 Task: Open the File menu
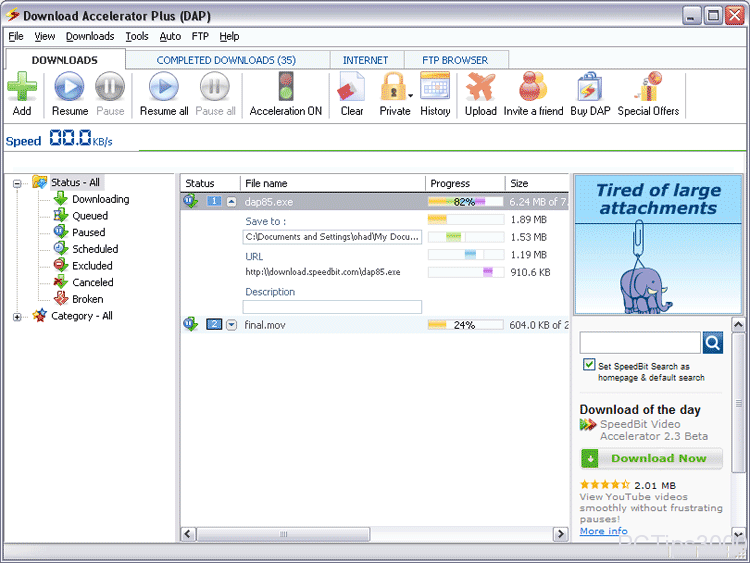click(x=16, y=36)
